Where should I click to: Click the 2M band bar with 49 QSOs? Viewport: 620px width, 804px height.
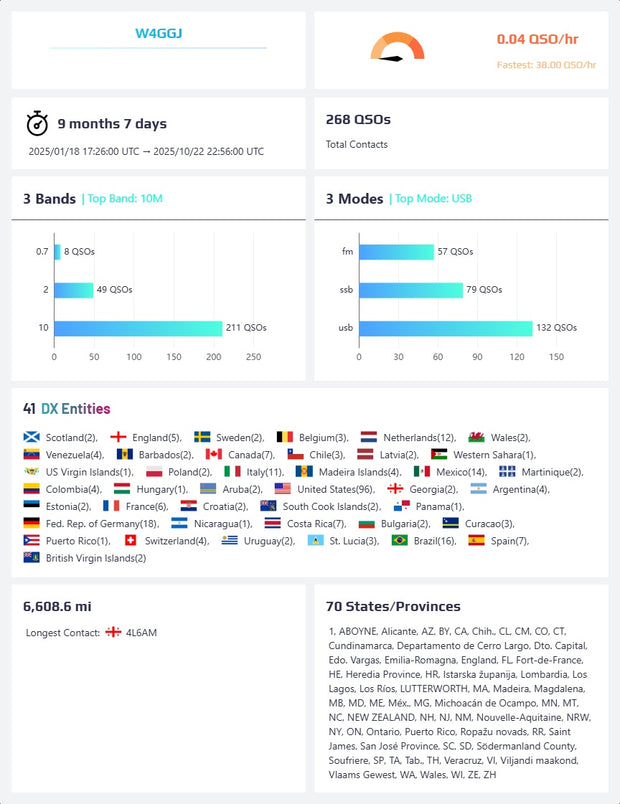[x=73, y=290]
